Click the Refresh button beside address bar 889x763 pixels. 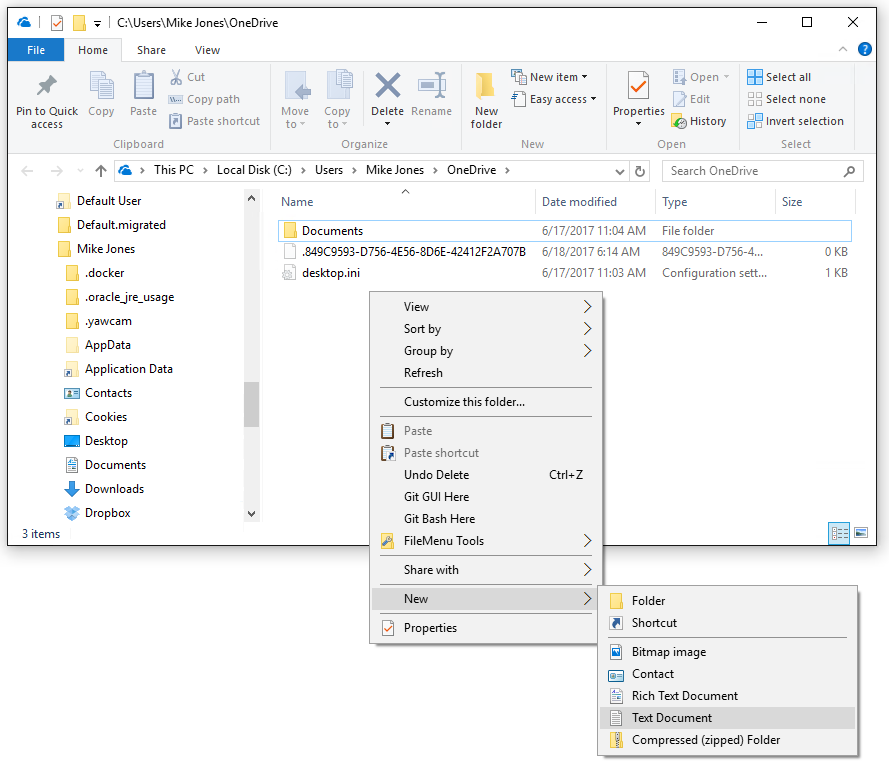(640, 171)
